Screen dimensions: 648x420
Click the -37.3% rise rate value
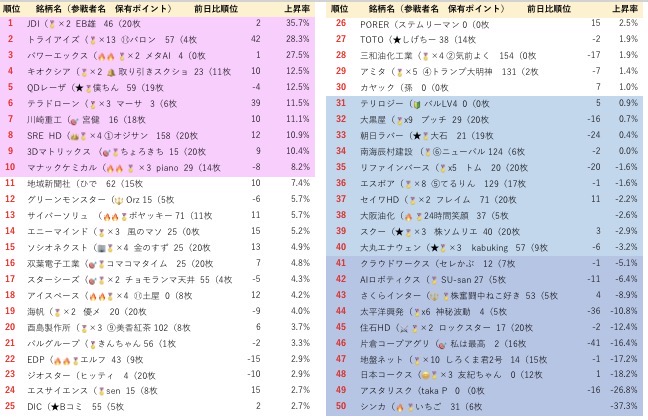(622, 407)
